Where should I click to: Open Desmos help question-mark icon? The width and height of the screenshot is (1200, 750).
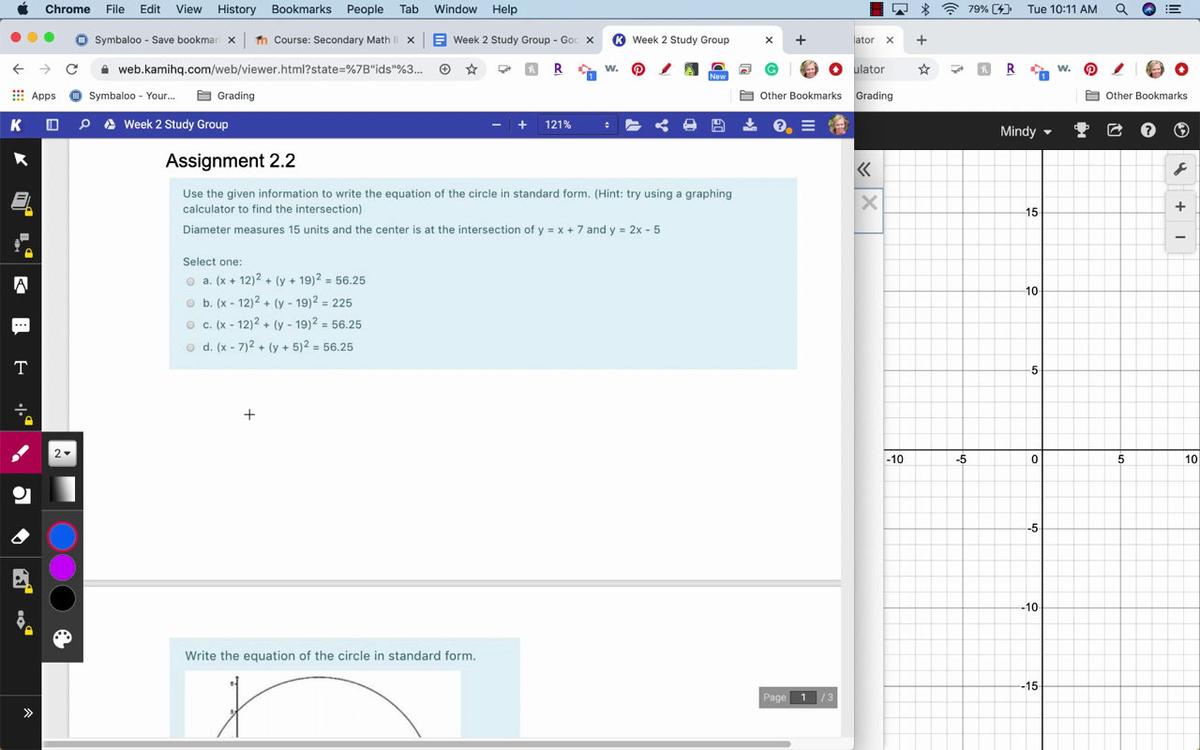1148,131
